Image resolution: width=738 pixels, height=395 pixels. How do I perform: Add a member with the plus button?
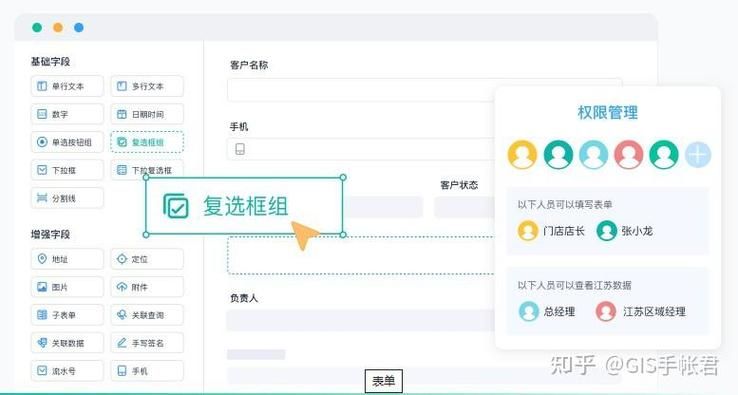698,154
